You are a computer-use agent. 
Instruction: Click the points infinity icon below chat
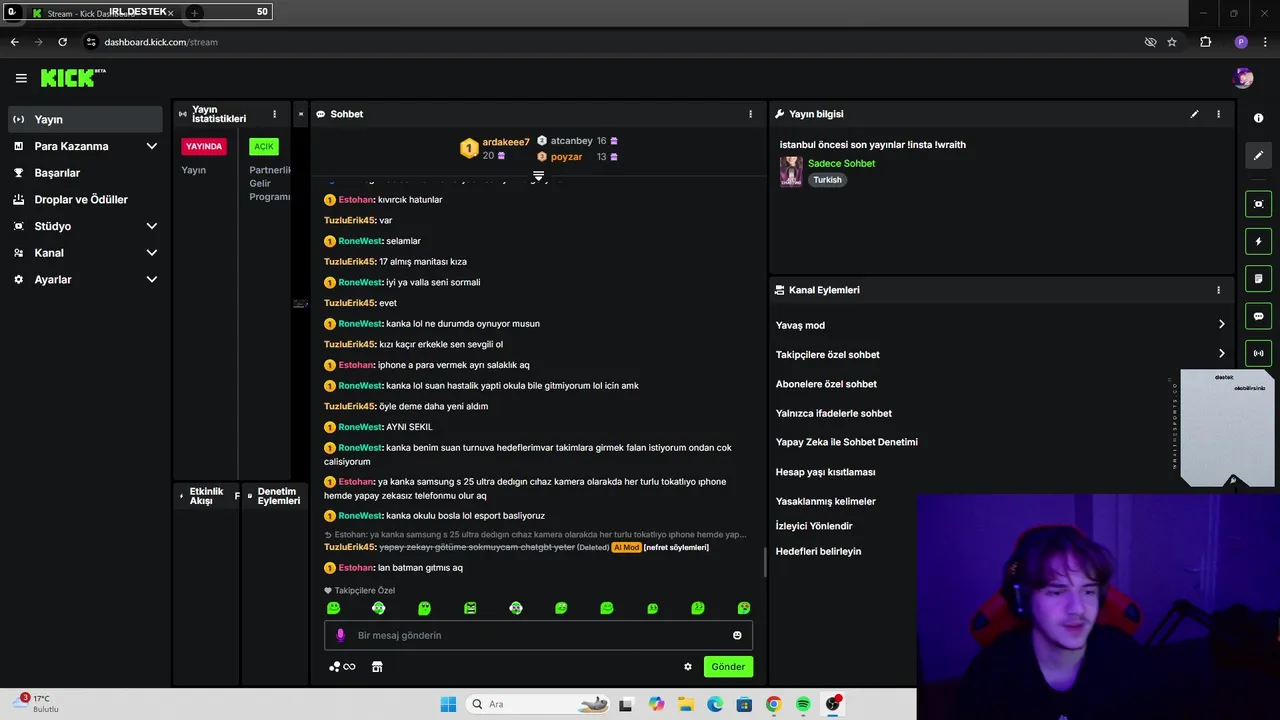coord(342,667)
